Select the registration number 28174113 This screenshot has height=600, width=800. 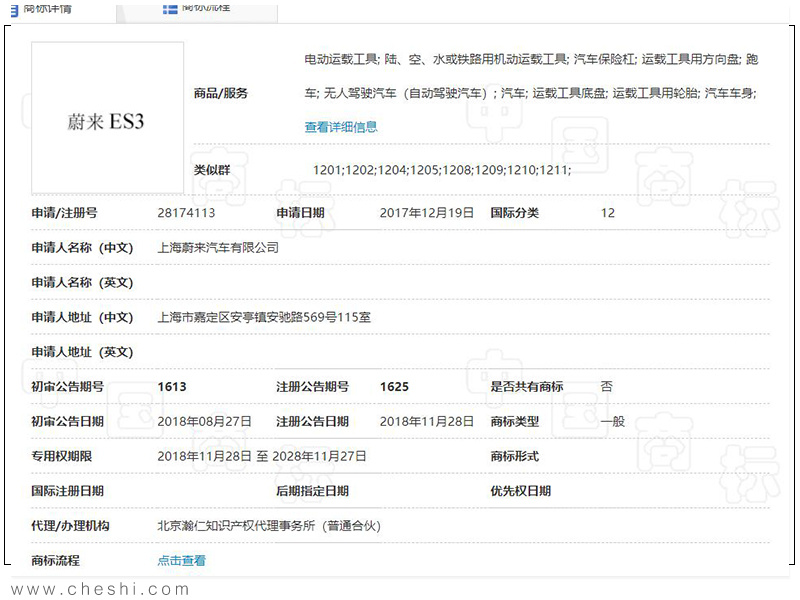pos(186,213)
